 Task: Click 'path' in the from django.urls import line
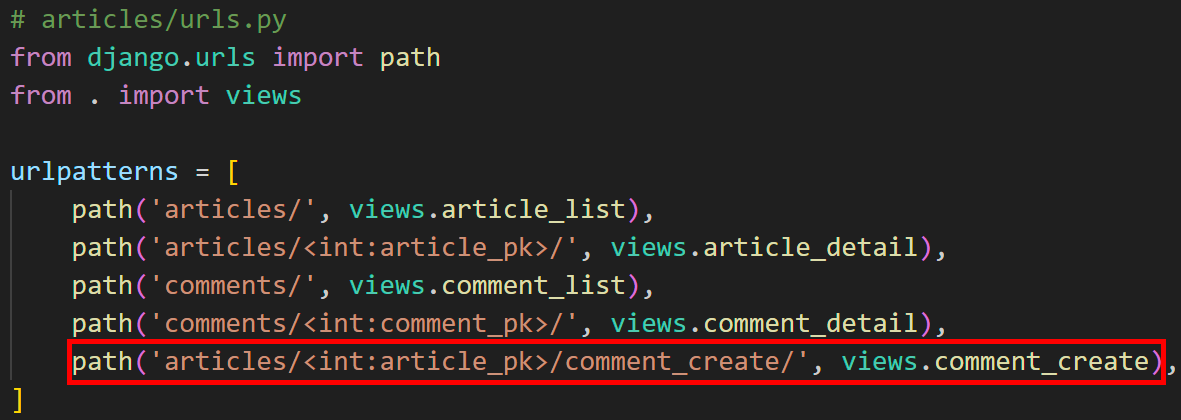[x=410, y=57]
